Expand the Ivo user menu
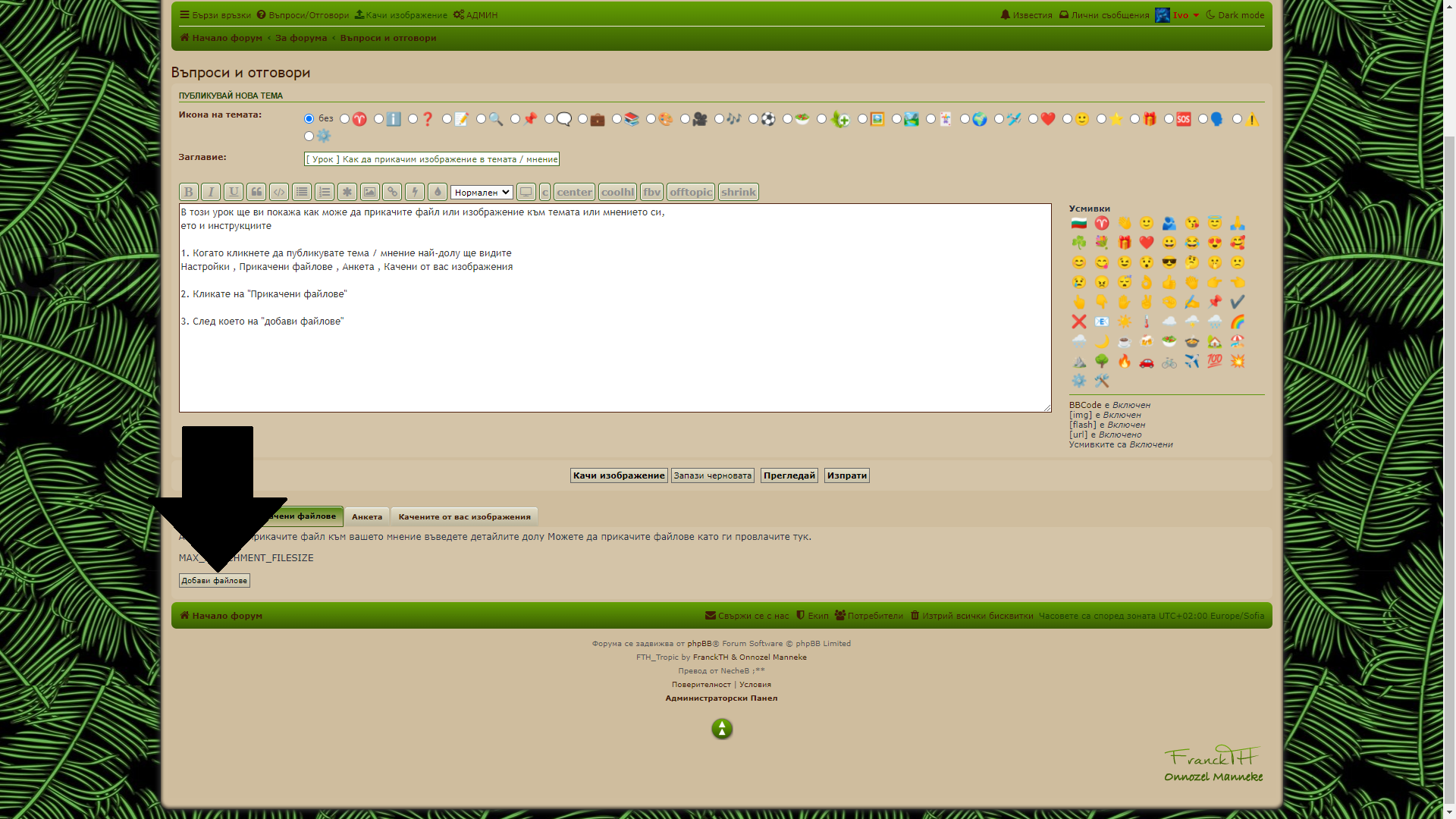This screenshot has width=1456, height=819. pos(1180,15)
